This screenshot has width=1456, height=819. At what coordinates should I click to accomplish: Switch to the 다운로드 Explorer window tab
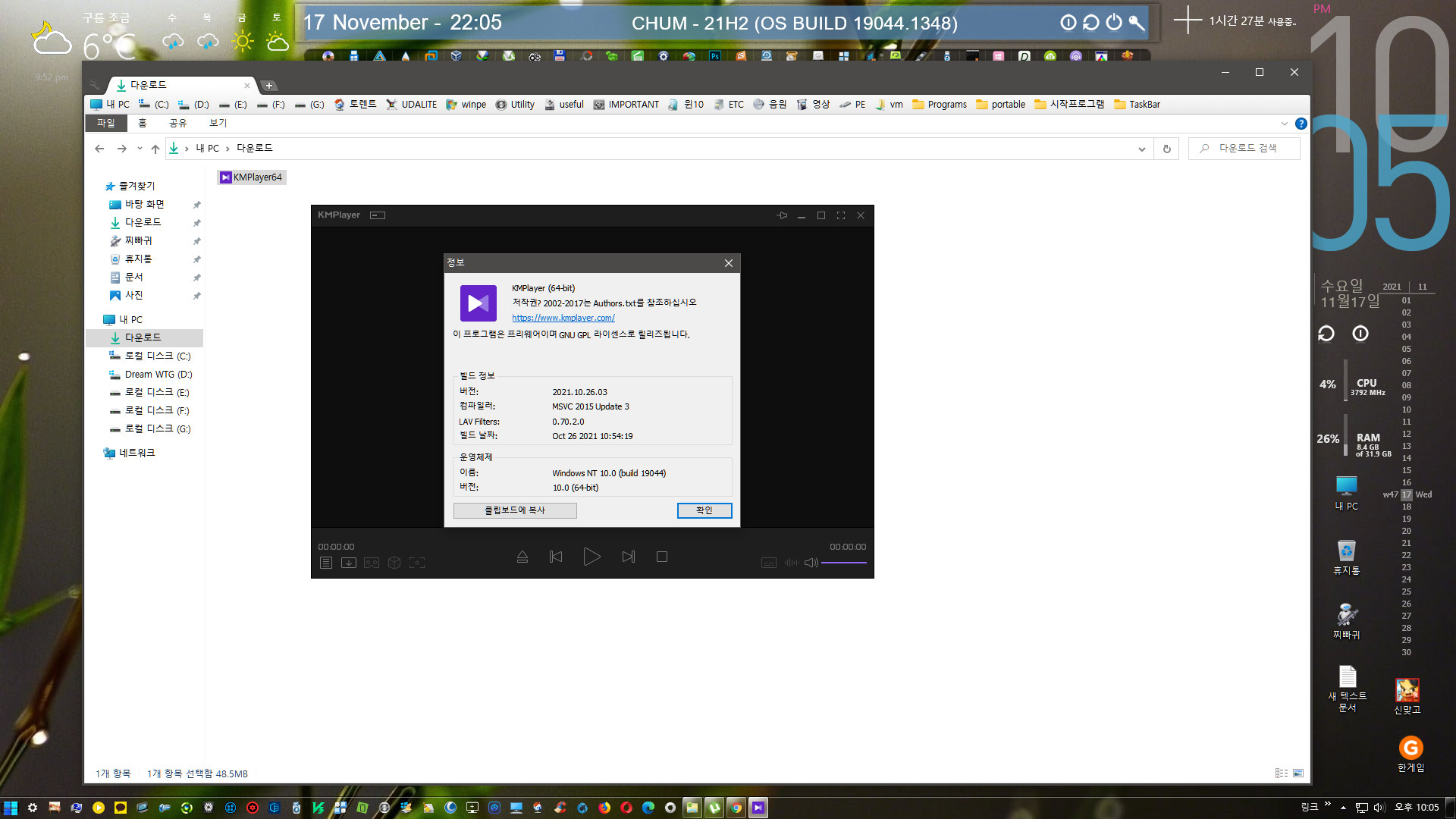[180, 85]
